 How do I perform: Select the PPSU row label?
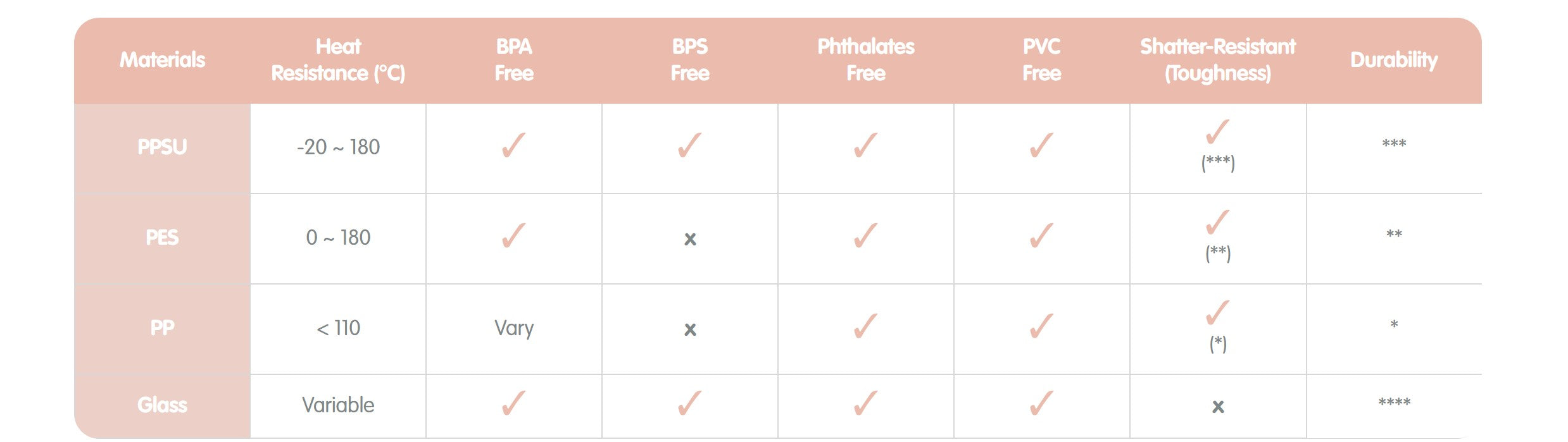coord(163,147)
